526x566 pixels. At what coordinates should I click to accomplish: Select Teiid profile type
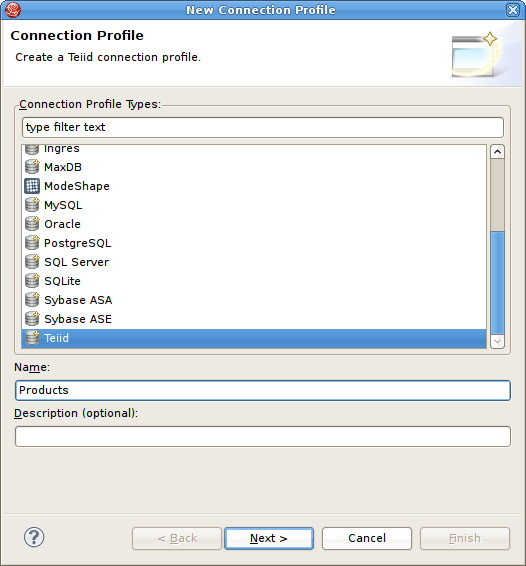(254, 338)
